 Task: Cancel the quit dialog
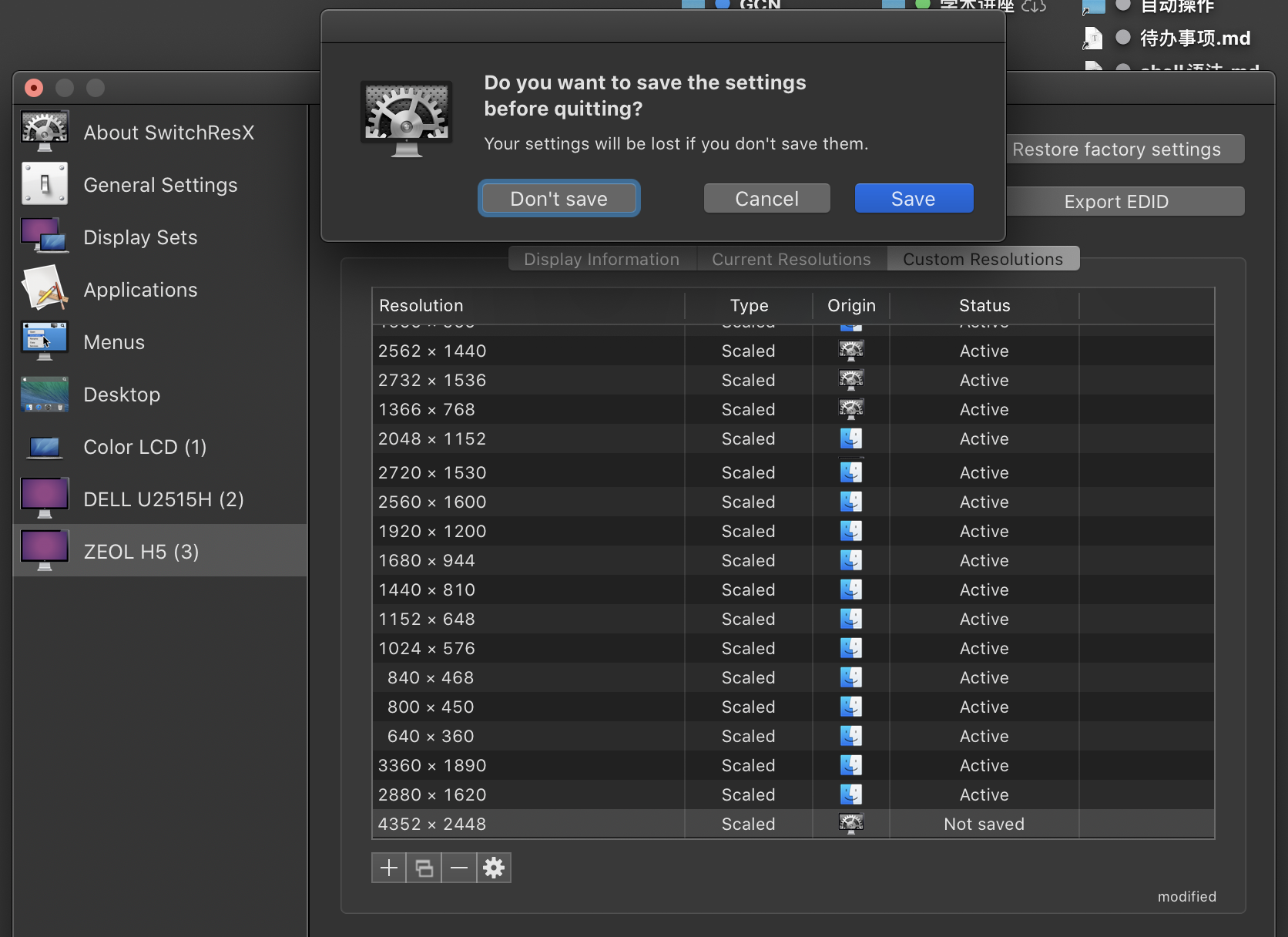(x=766, y=199)
